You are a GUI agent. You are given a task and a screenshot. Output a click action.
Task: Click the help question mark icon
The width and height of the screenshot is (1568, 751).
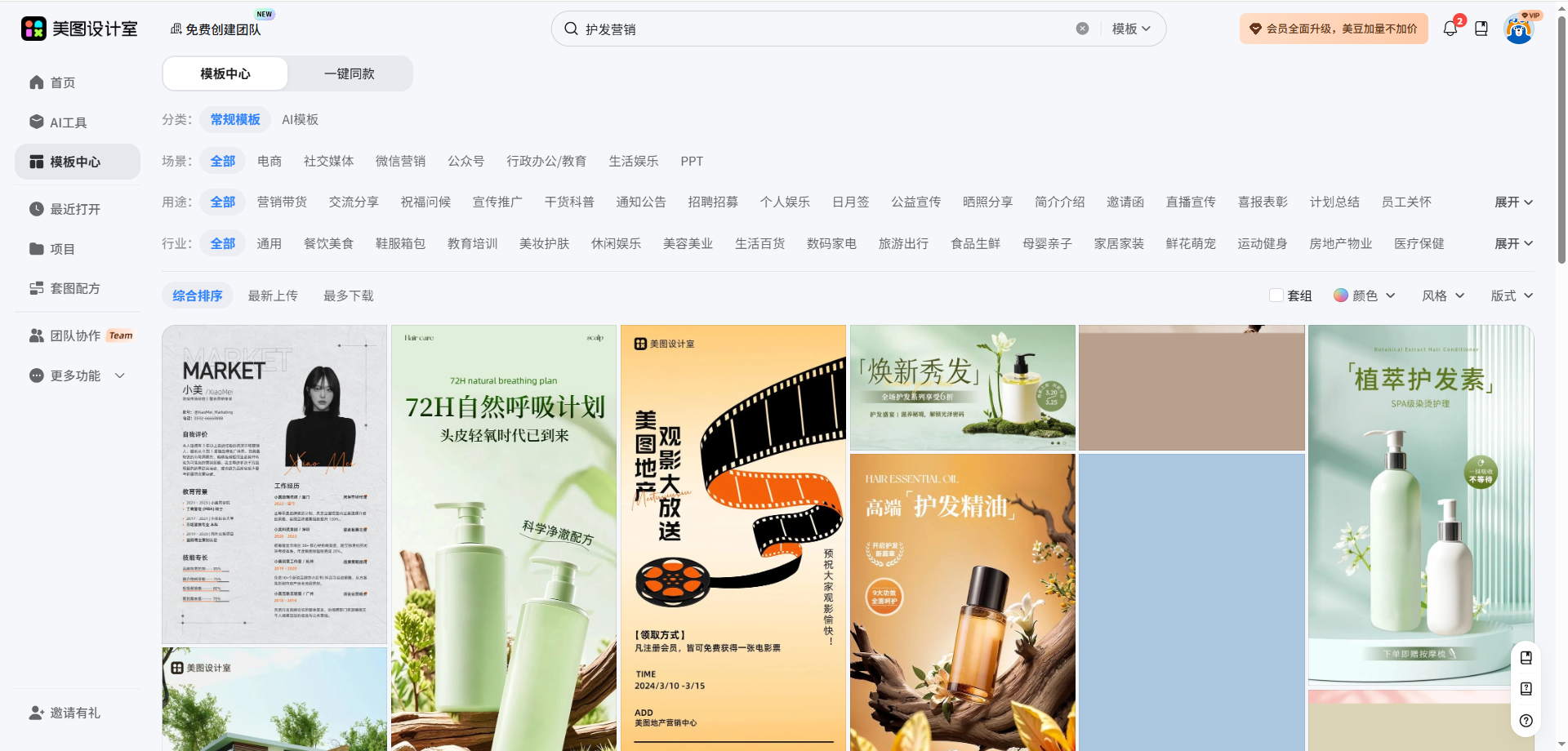pos(1526,721)
